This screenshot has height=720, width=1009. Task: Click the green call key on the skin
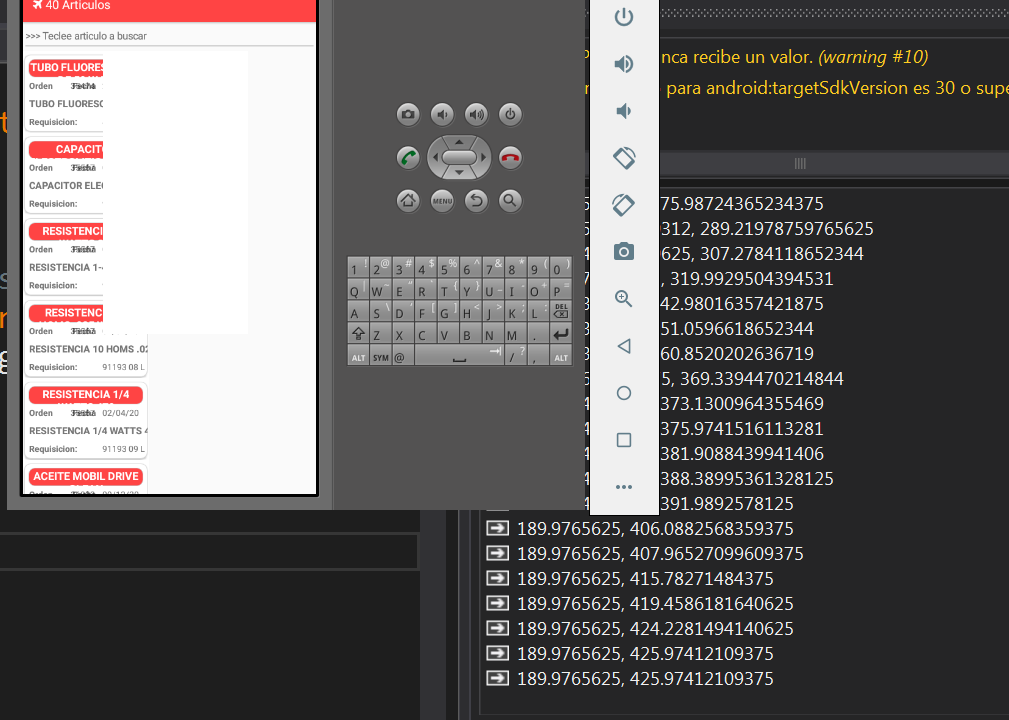[408, 158]
